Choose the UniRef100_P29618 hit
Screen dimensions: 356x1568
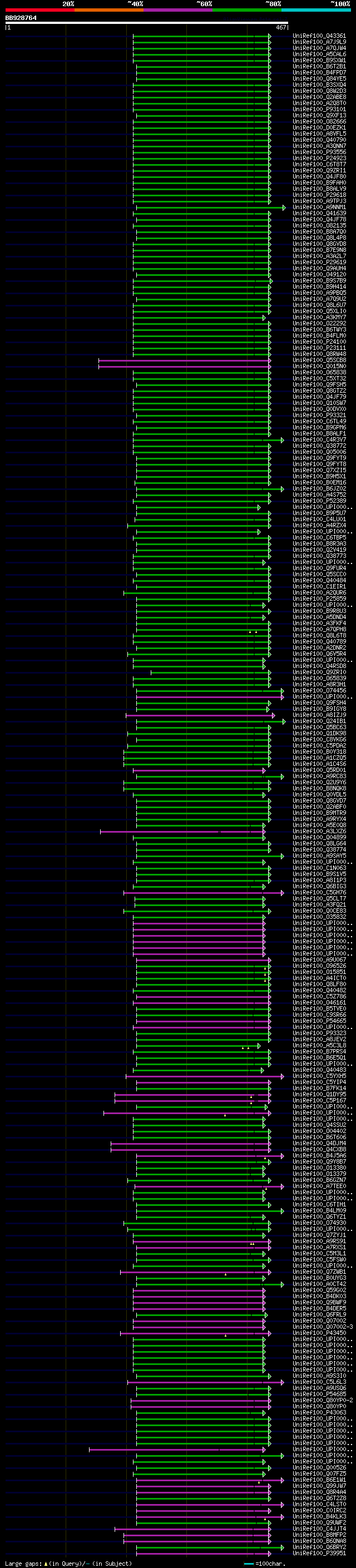click(x=319, y=195)
